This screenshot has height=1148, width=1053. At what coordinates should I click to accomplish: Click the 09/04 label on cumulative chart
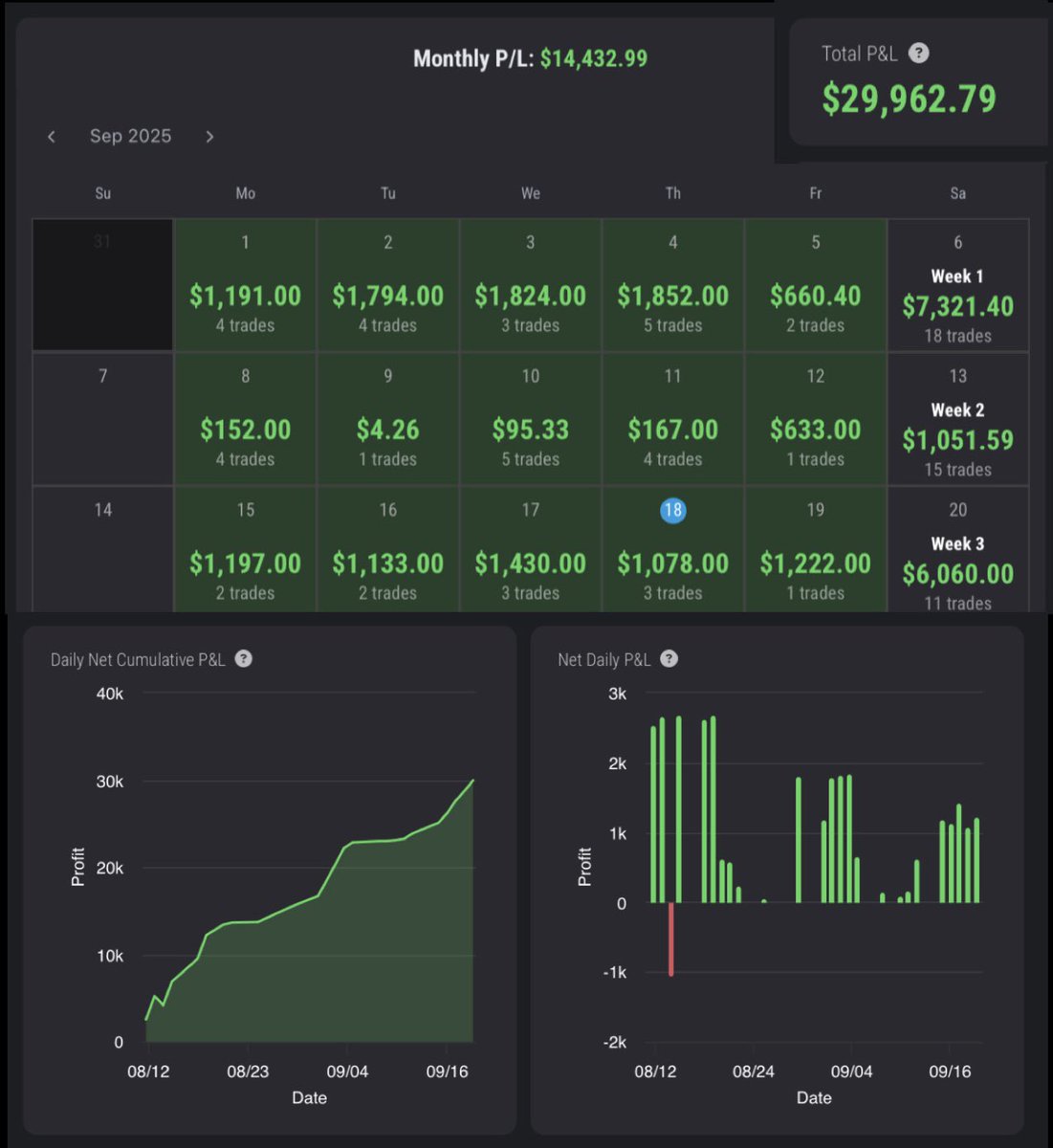(x=347, y=1071)
